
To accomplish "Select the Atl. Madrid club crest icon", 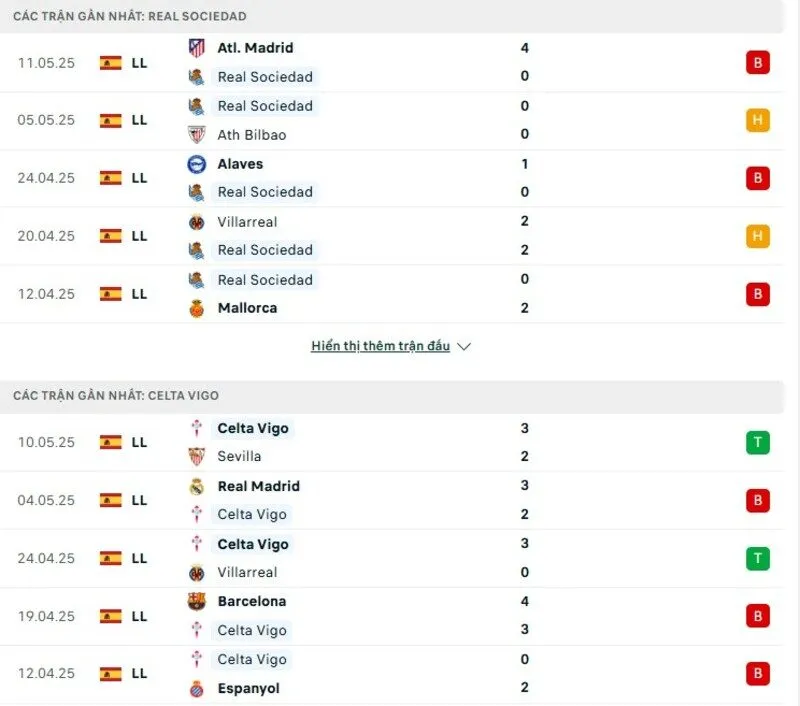I will 195,47.
